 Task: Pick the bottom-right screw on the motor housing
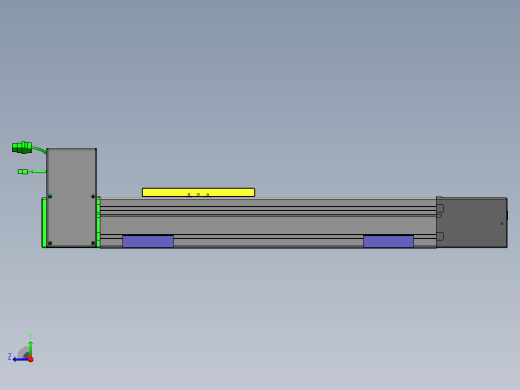point(93,243)
